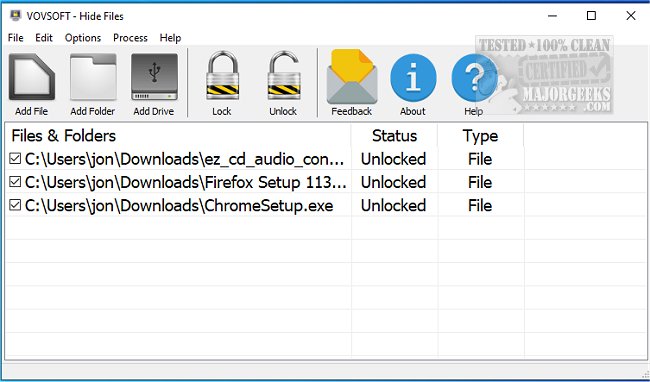The image size is (650, 382).
Task: Open the Process menu
Action: [130, 38]
